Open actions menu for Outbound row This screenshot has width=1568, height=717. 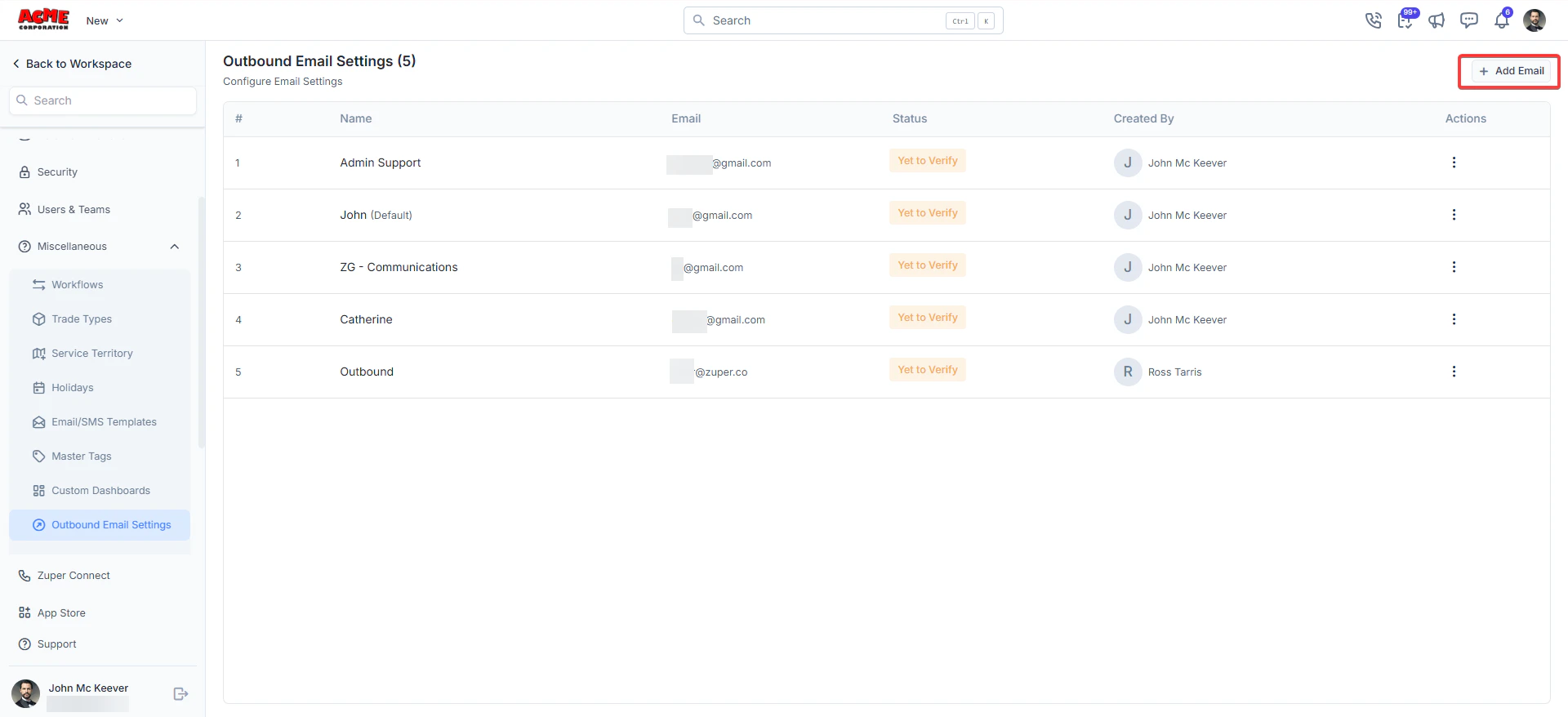1454,372
